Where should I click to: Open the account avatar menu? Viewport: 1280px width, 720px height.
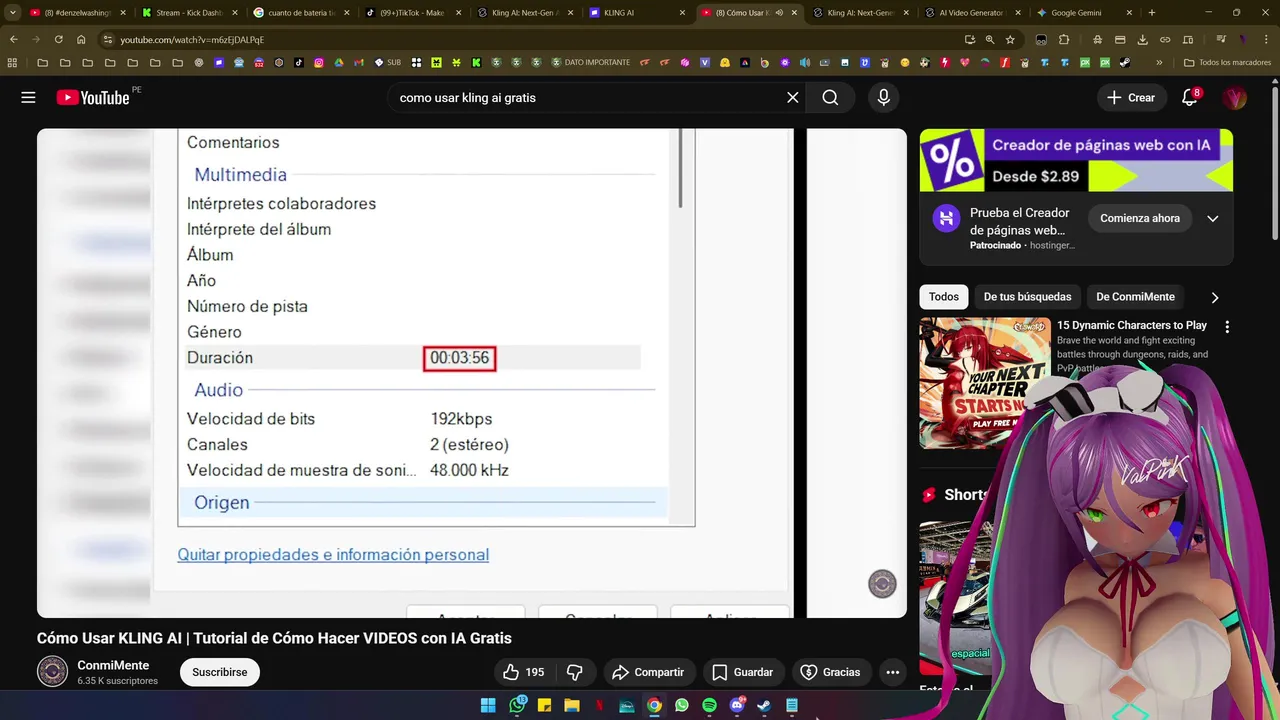point(1235,97)
